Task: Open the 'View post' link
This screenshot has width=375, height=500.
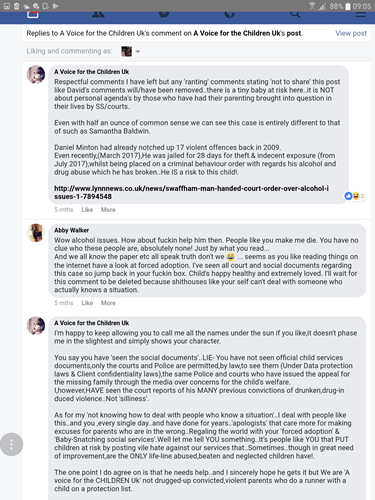Action: [x=351, y=33]
